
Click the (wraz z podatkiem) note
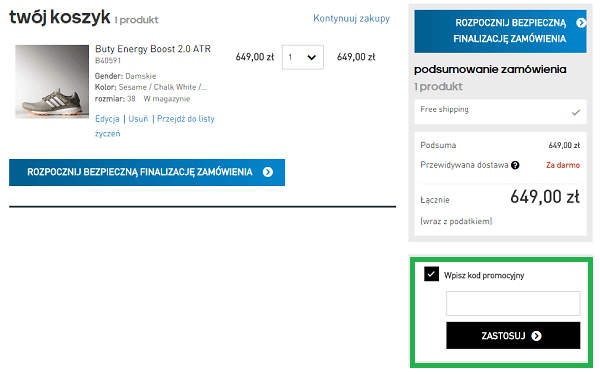click(x=456, y=221)
